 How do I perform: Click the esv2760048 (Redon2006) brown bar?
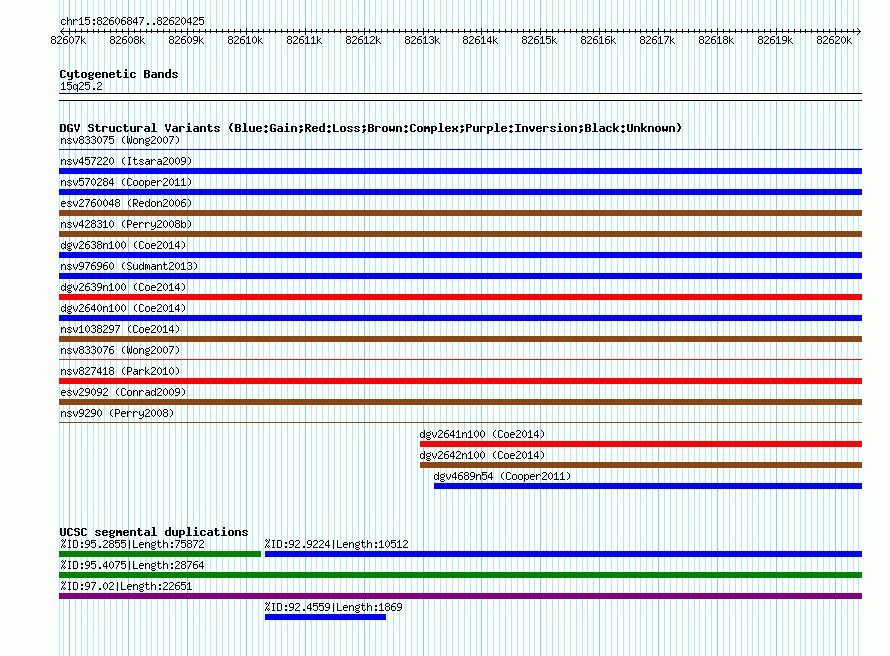460,213
